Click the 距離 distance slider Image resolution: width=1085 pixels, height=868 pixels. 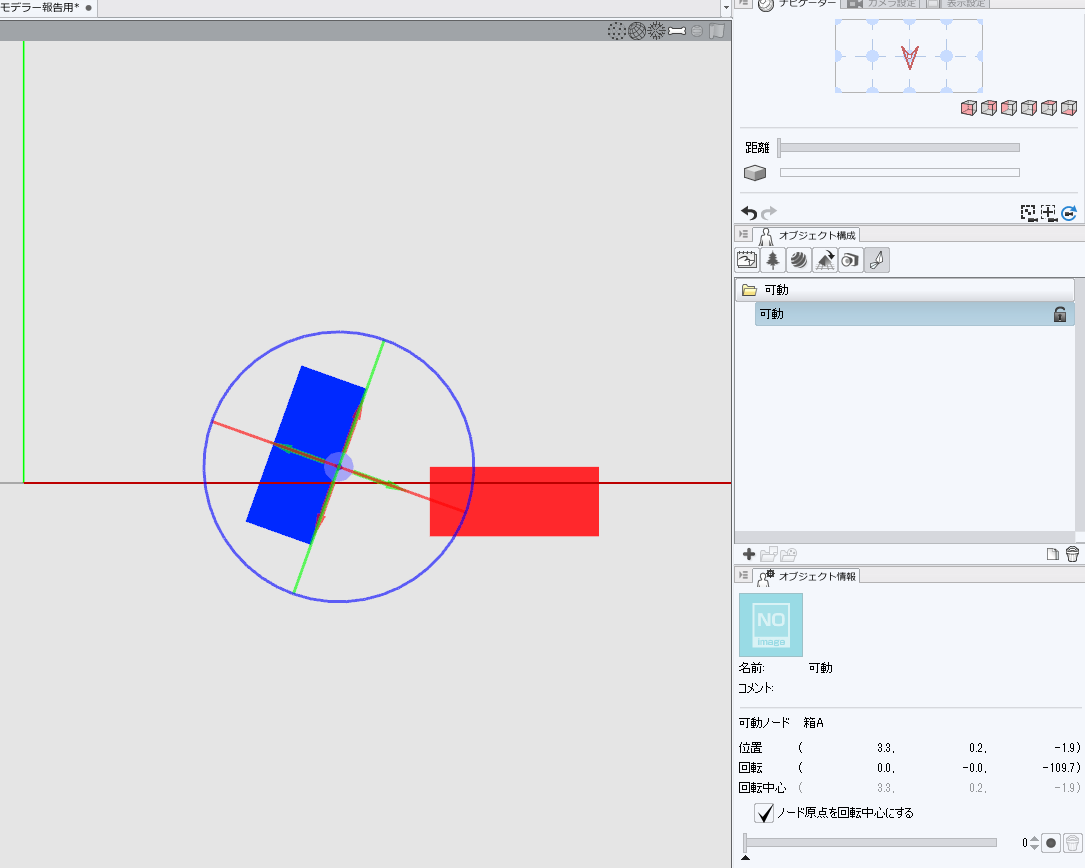(x=898, y=148)
